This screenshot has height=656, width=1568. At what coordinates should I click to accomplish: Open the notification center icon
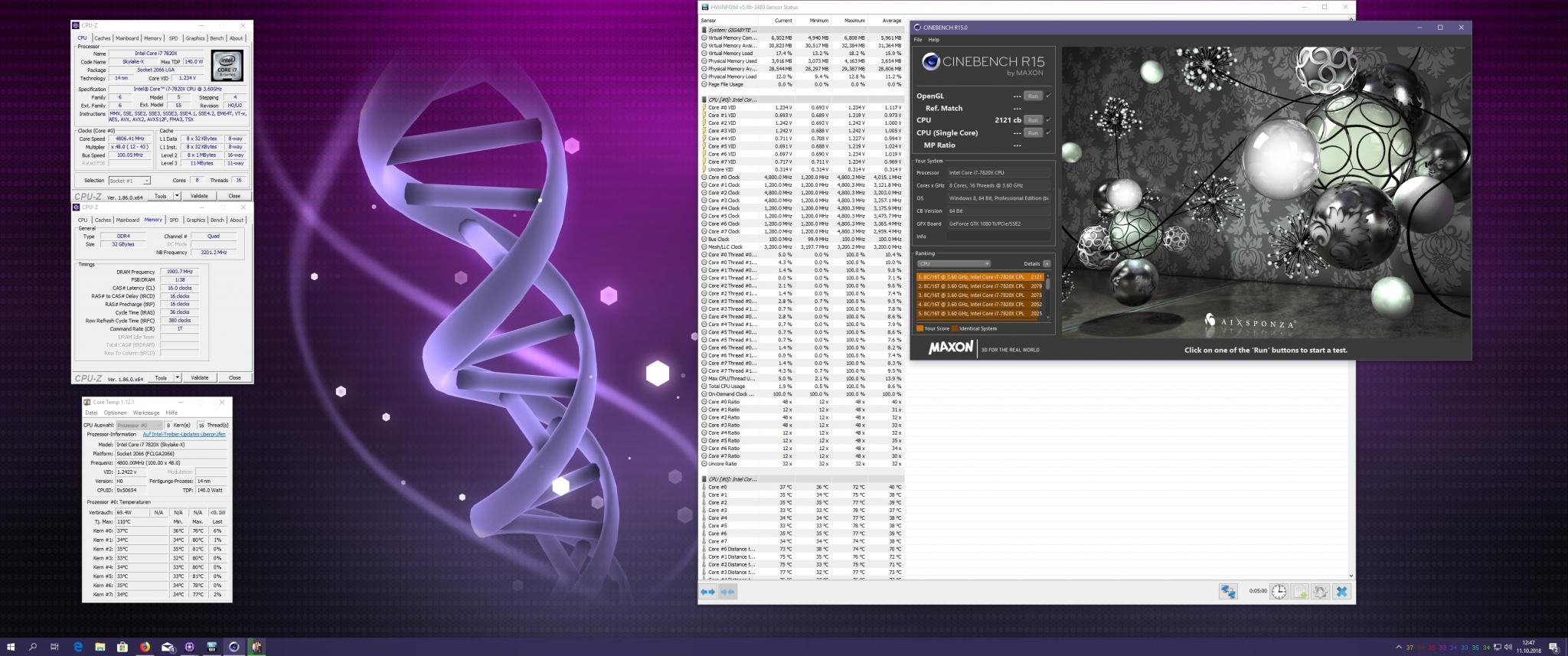[x=1553, y=647]
